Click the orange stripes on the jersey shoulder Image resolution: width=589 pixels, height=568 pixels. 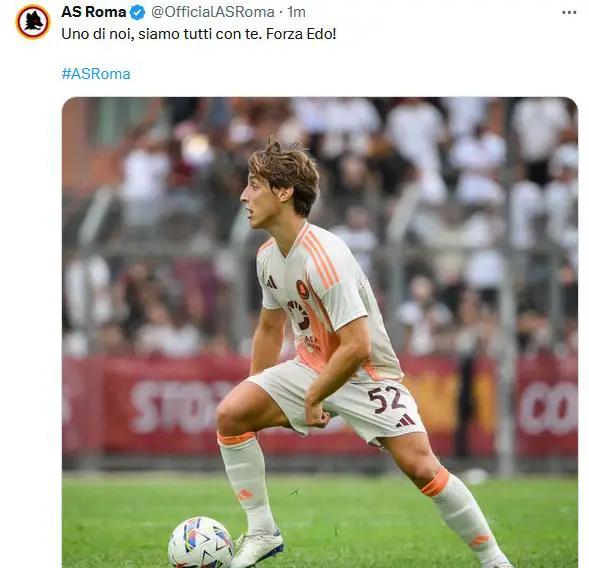(320, 257)
